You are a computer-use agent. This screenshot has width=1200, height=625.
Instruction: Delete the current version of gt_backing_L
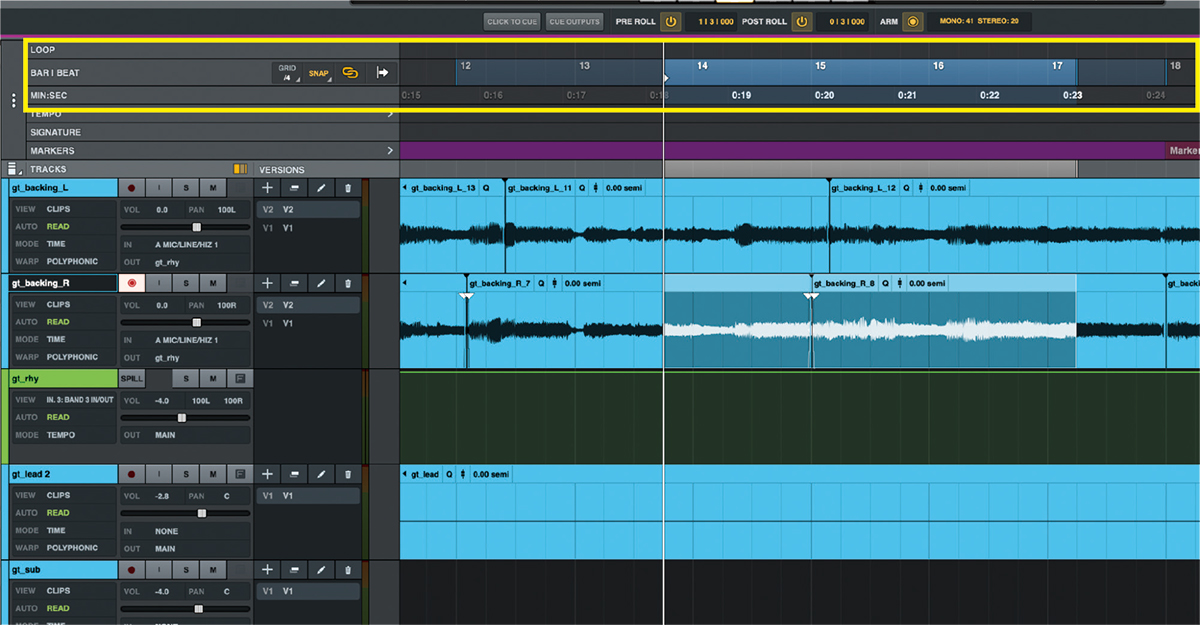348,188
